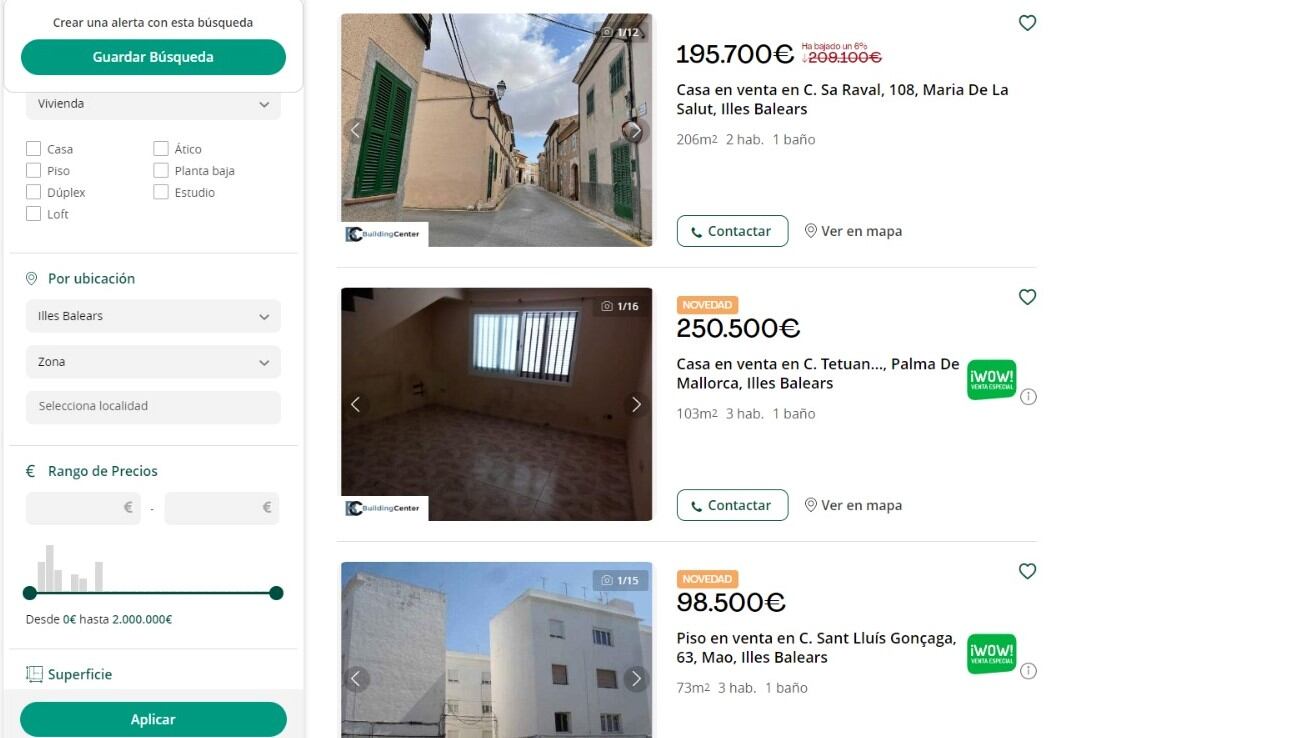The width and height of the screenshot is (1309, 738).
Task: Click the right handle of the price range slider
Action: [x=277, y=593]
